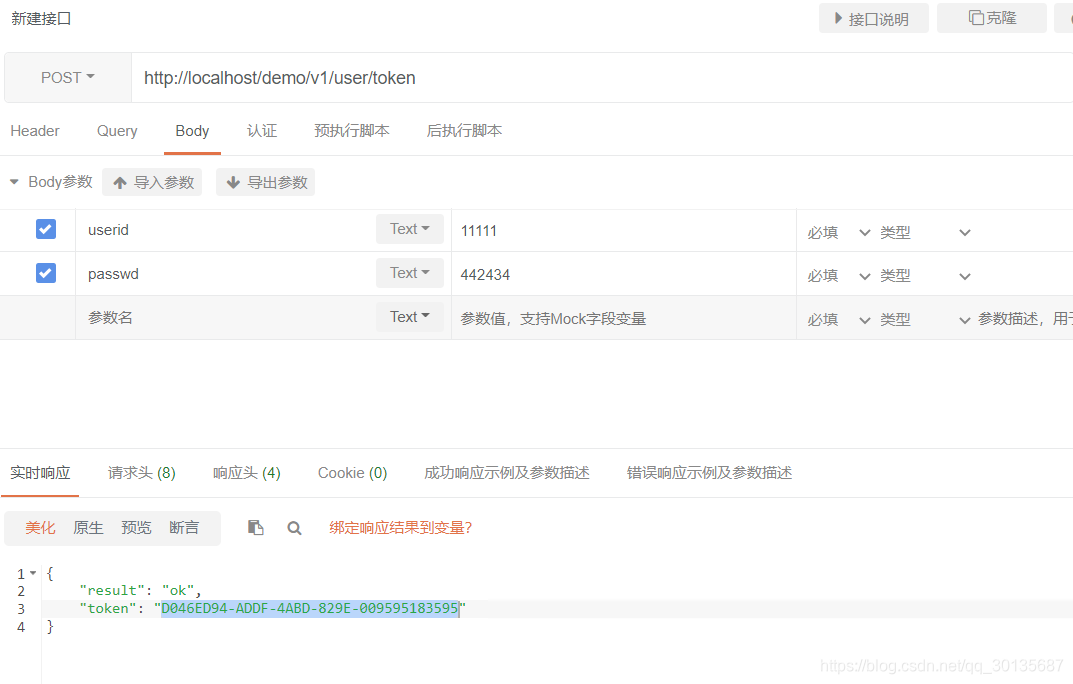Open the 认证 tab
Screen dimensions: 1073x684
coord(261,131)
